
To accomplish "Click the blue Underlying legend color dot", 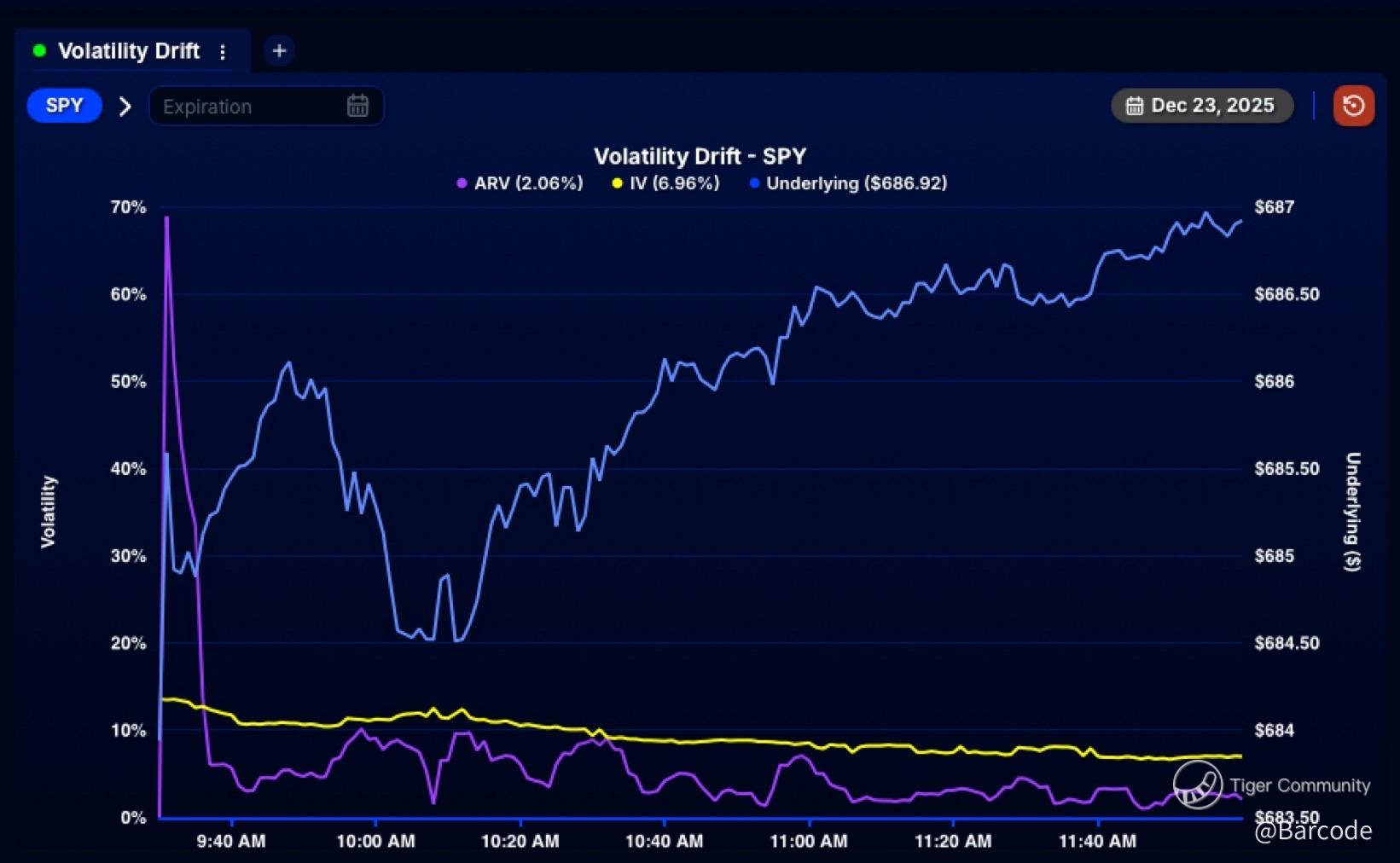I will (754, 183).
